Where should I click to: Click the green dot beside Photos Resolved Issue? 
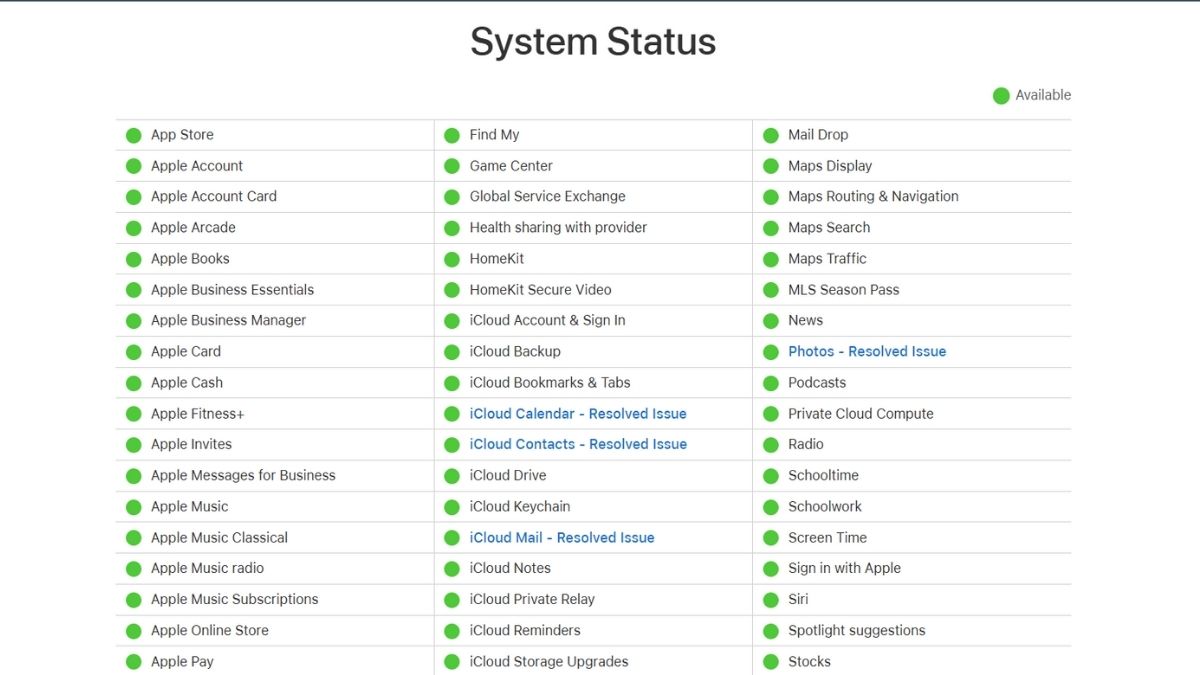coord(770,352)
